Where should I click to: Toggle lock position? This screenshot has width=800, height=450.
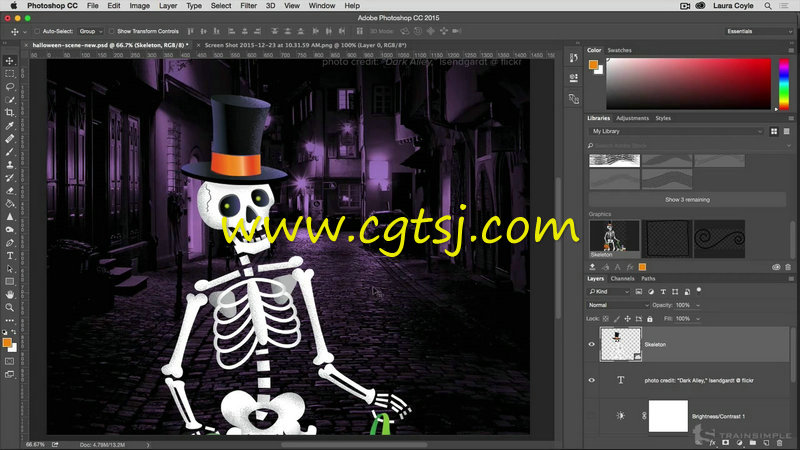628,319
